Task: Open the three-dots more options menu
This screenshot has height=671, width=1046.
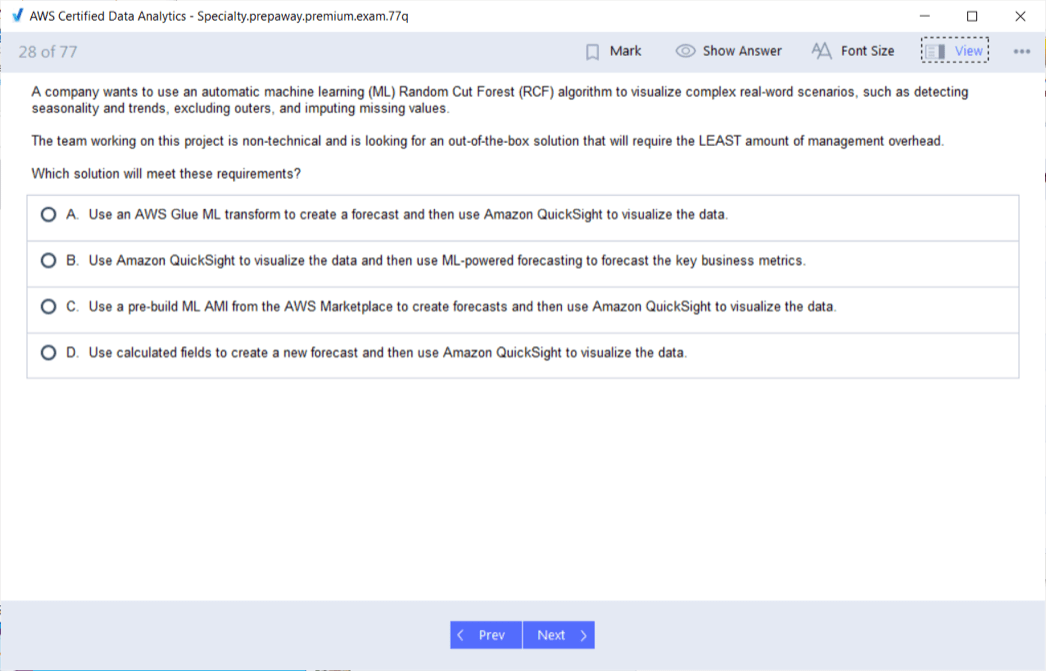Action: tap(1021, 51)
